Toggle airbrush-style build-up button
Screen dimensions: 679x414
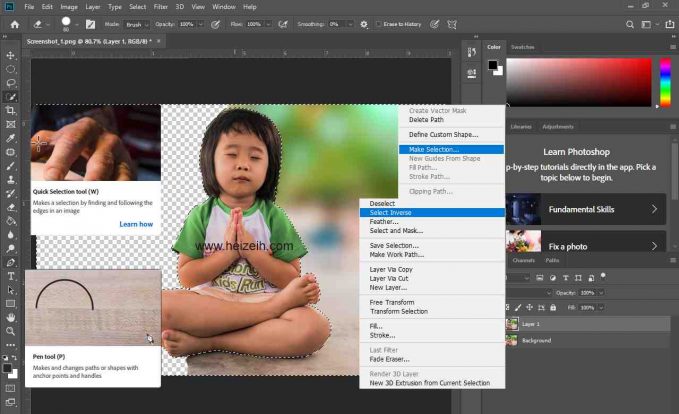(x=283, y=25)
